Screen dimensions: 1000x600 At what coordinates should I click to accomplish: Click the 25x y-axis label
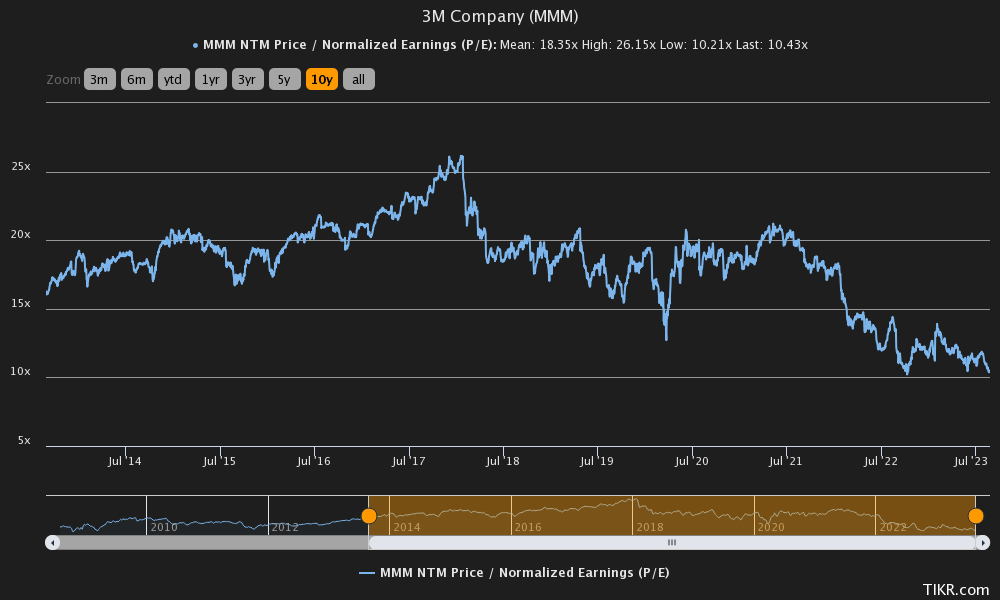pyautogui.click(x=20, y=166)
